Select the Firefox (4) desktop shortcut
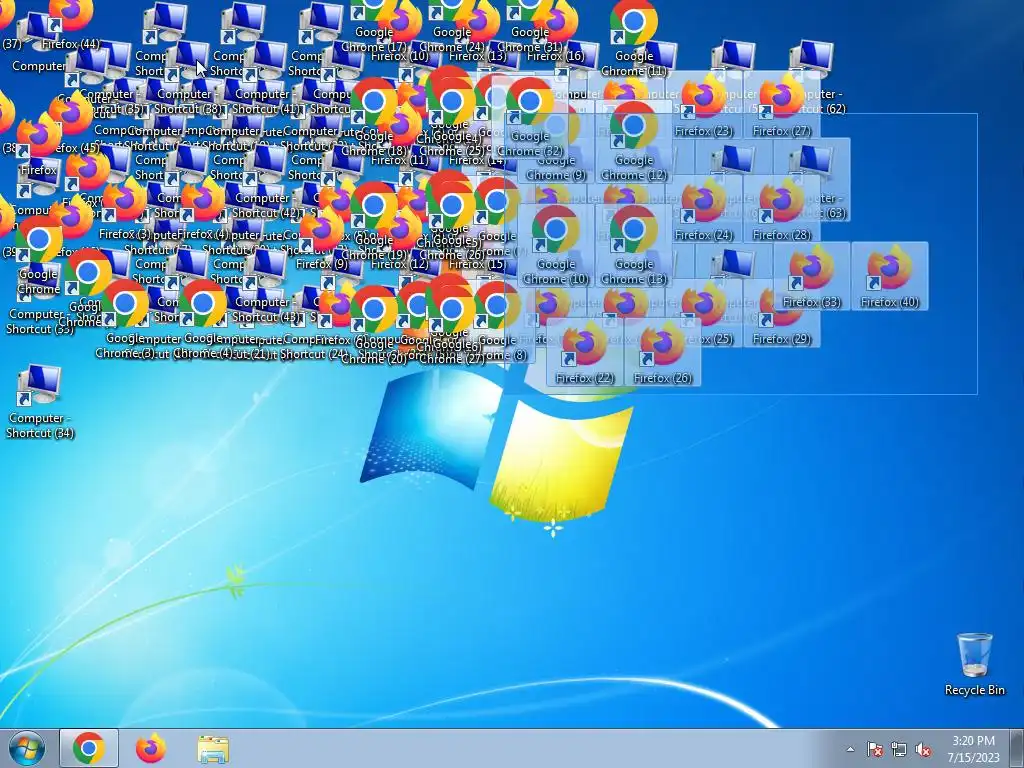 coord(203,209)
